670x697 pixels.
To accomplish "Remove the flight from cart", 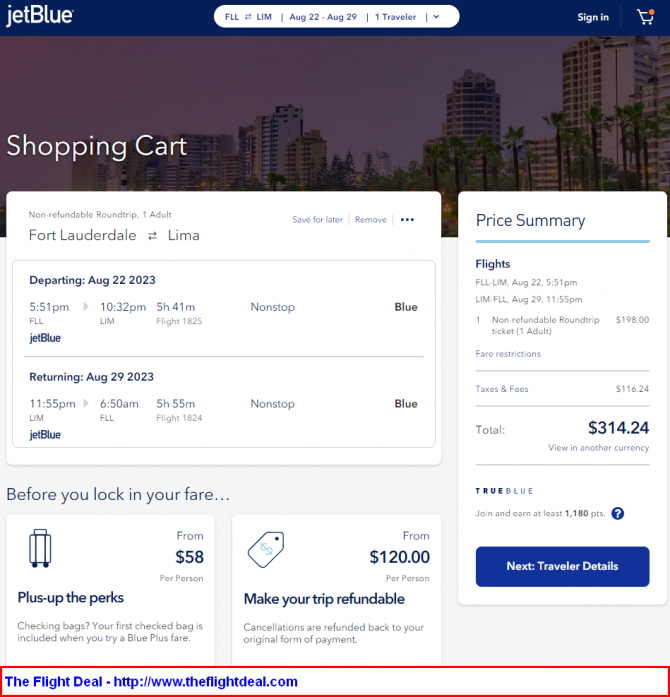I will pyautogui.click(x=370, y=220).
